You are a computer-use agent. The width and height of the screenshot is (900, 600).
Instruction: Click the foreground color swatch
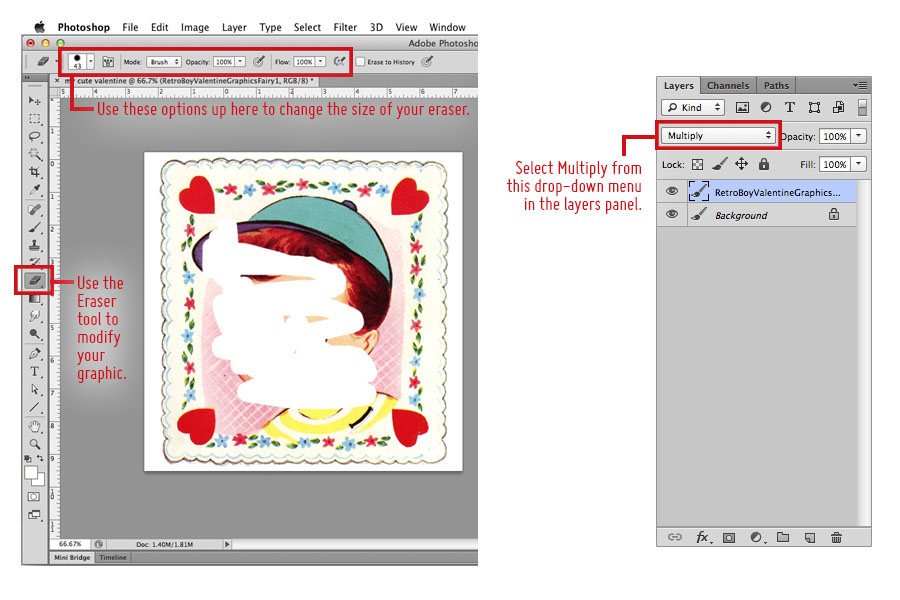[x=30, y=473]
